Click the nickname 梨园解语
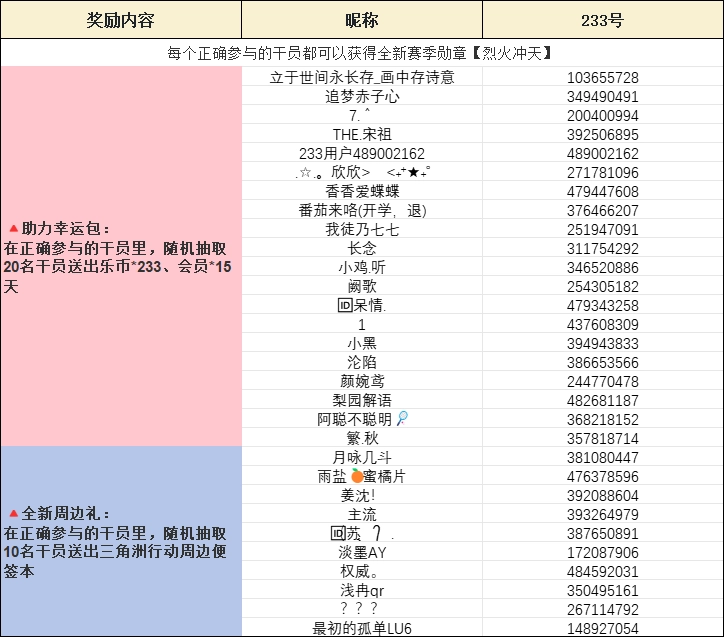Image resolution: width=724 pixels, height=637 pixels. (362, 401)
